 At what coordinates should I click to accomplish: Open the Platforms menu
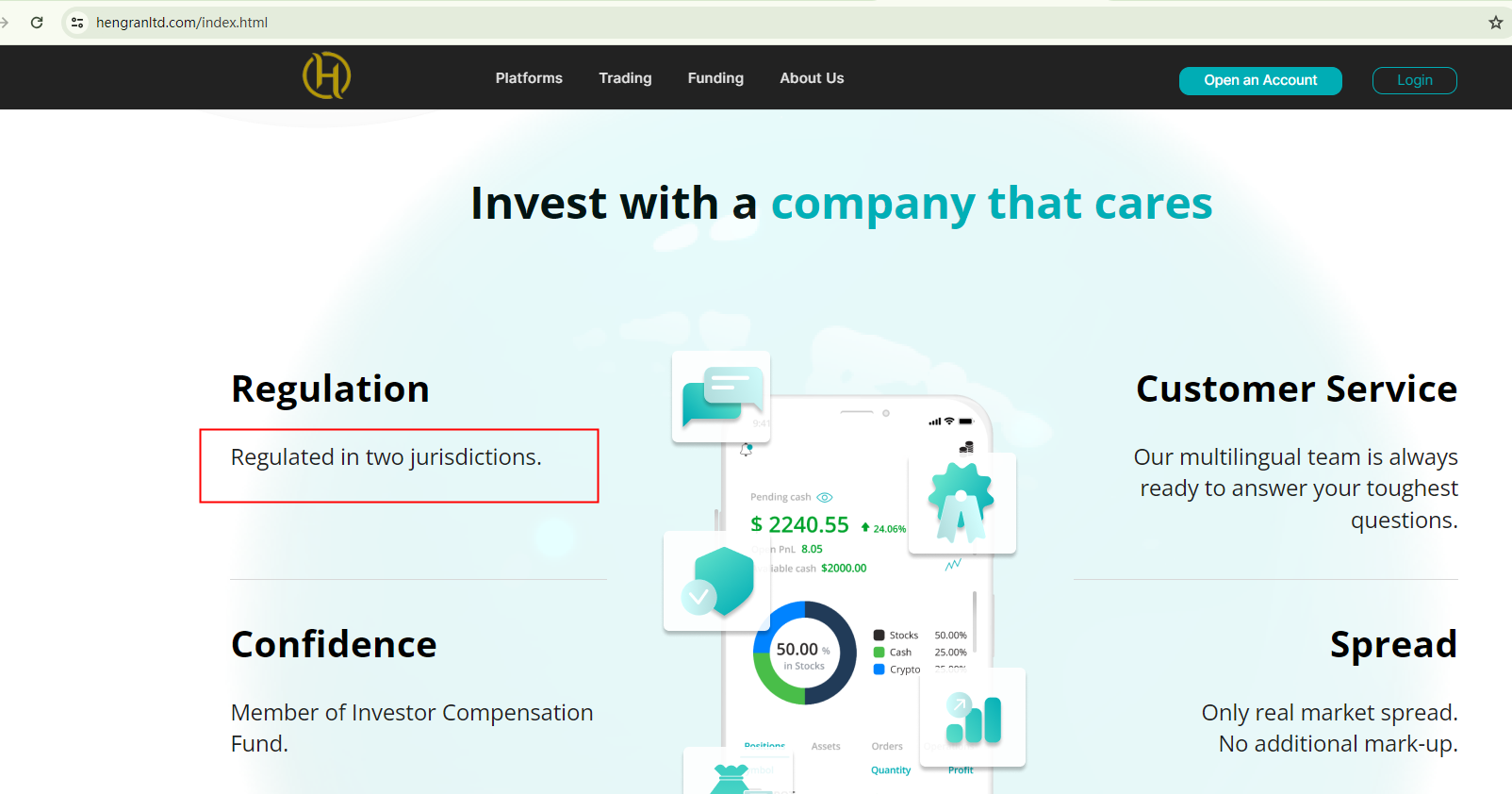click(529, 78)
